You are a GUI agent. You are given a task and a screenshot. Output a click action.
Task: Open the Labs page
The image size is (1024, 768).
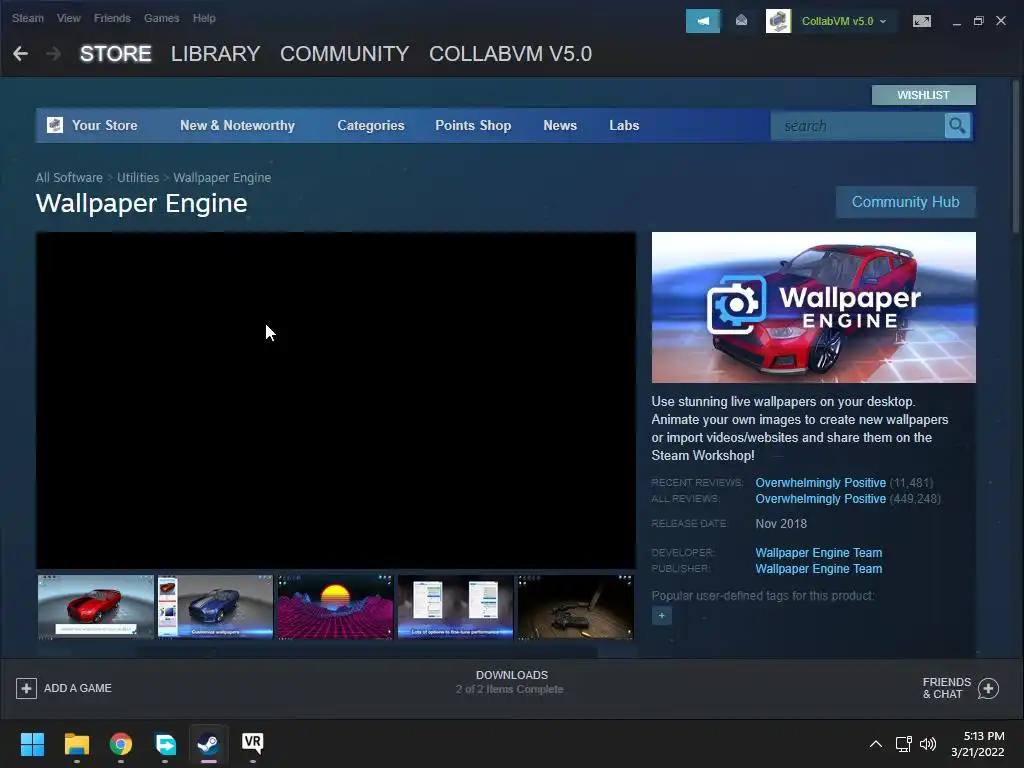point(624,125)
